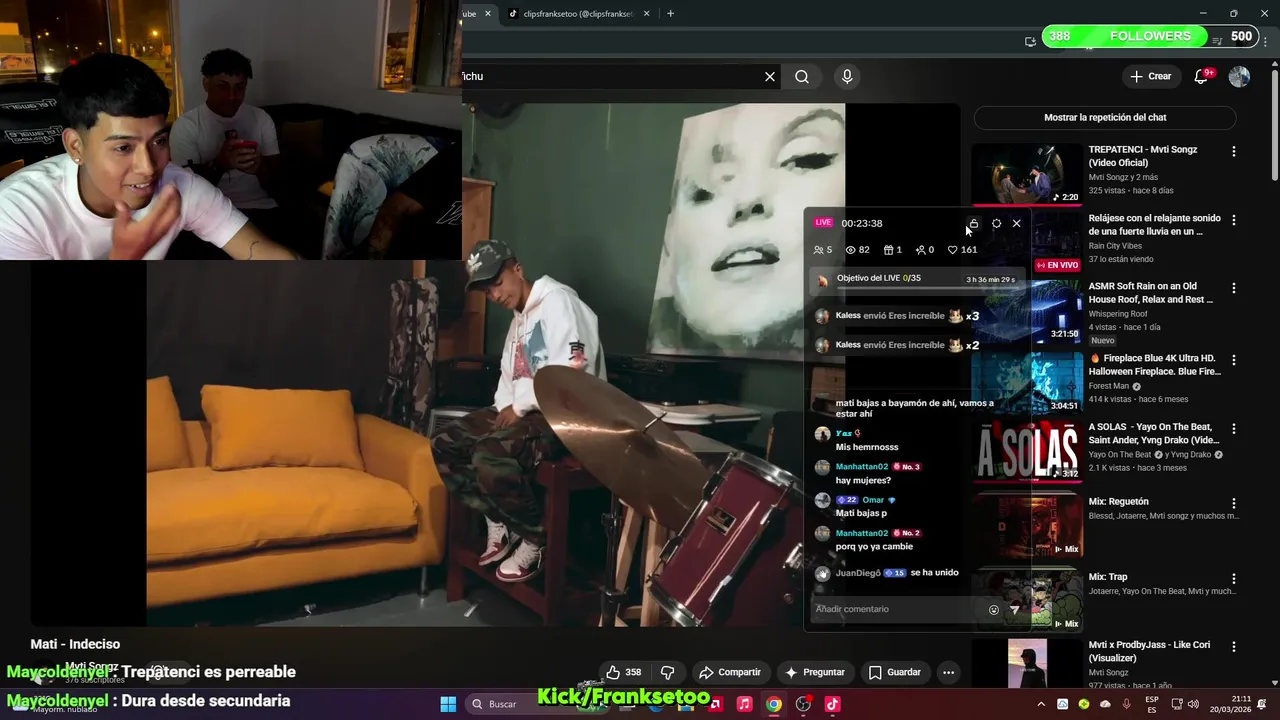Viewport: 1280px width, 720px height.
Task: Show hidden system tray icons
Action: tap(1041, 704)
